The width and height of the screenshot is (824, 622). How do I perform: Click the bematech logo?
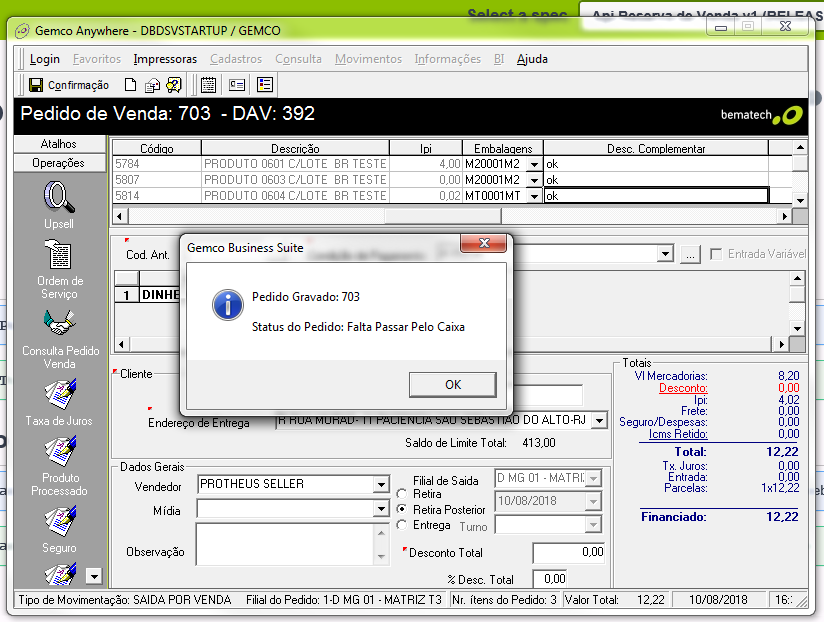[x=761, y=115]
